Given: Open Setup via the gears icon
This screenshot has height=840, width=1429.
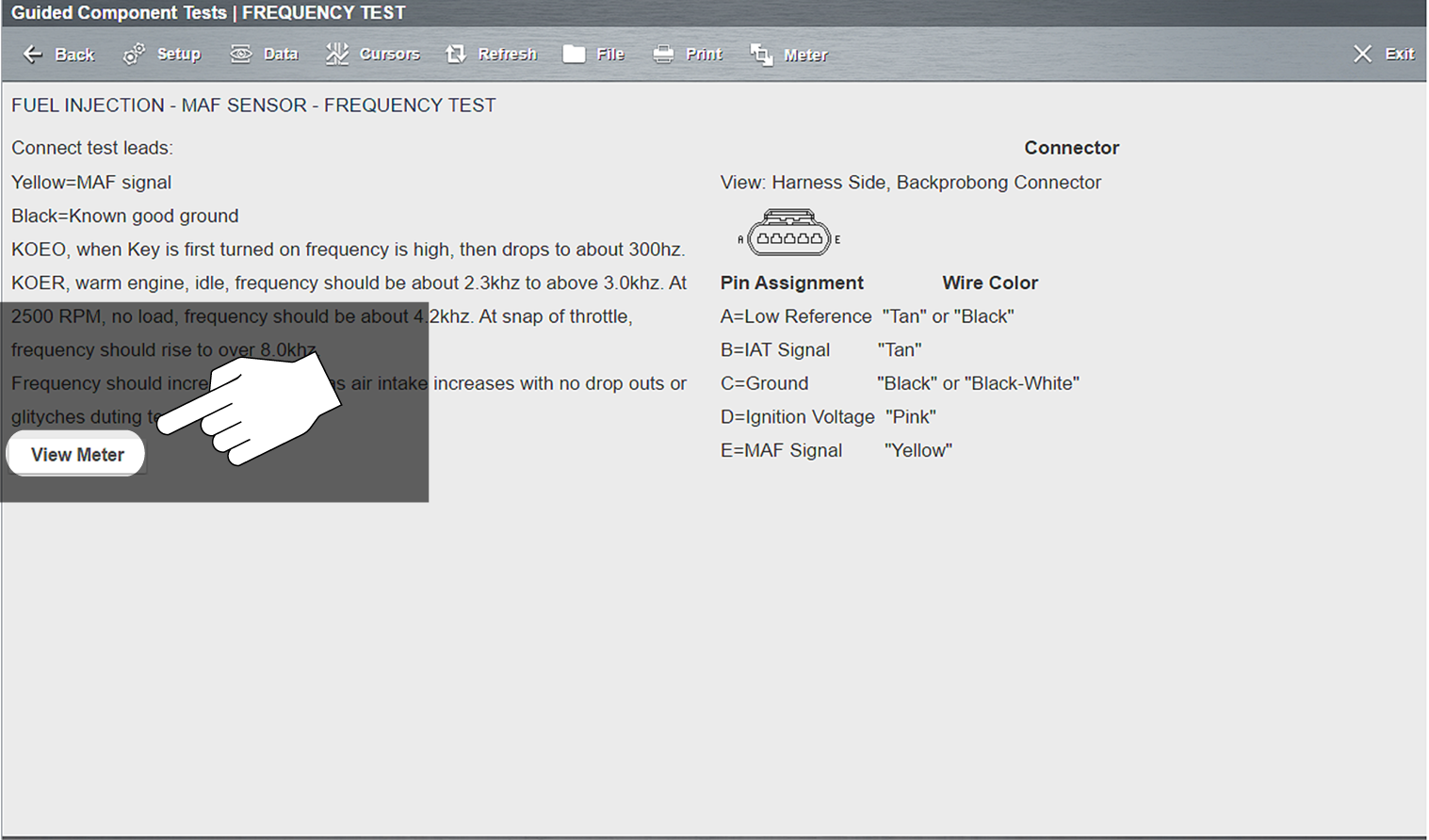Looking at the screenshot, I should coord(134,55).
